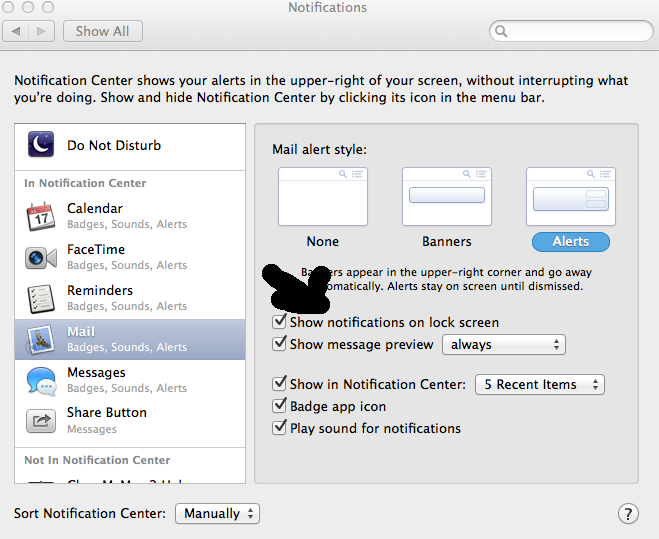Click the Share Button arrow icon

tap(41, 421)
